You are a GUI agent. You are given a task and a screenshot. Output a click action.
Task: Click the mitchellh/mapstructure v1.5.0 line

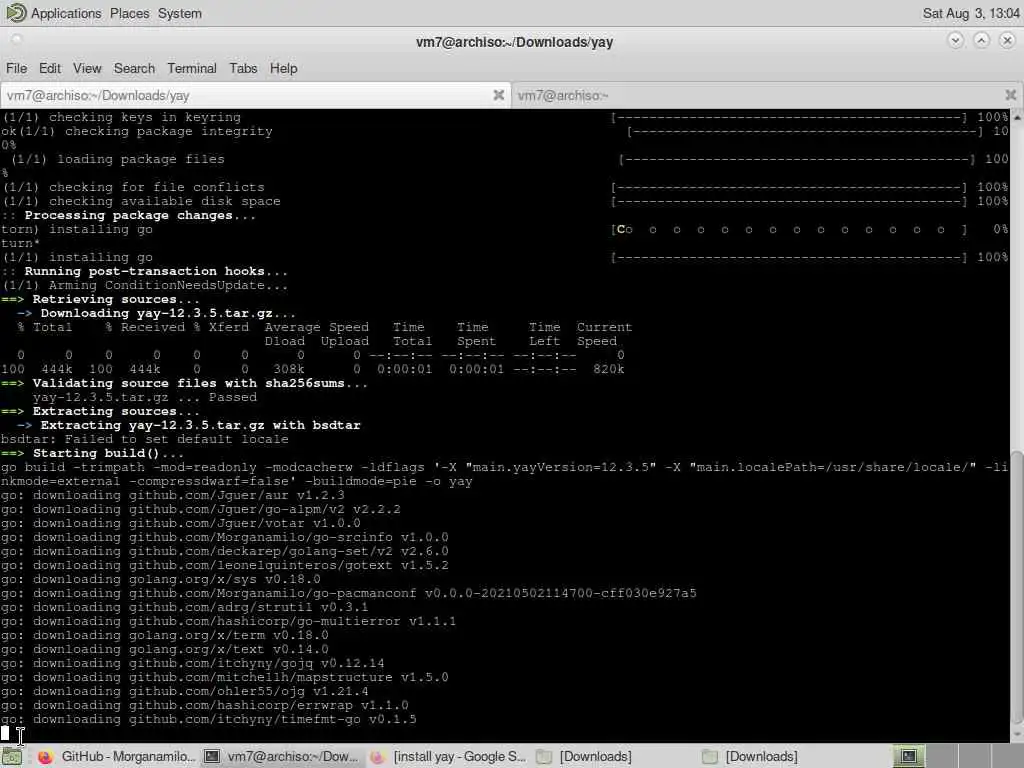point(225,677)
